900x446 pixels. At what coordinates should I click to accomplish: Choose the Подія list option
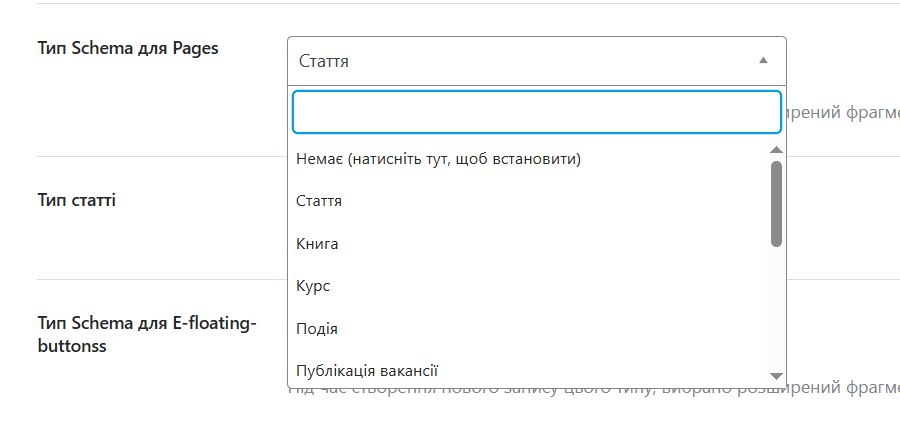point(317,328)
